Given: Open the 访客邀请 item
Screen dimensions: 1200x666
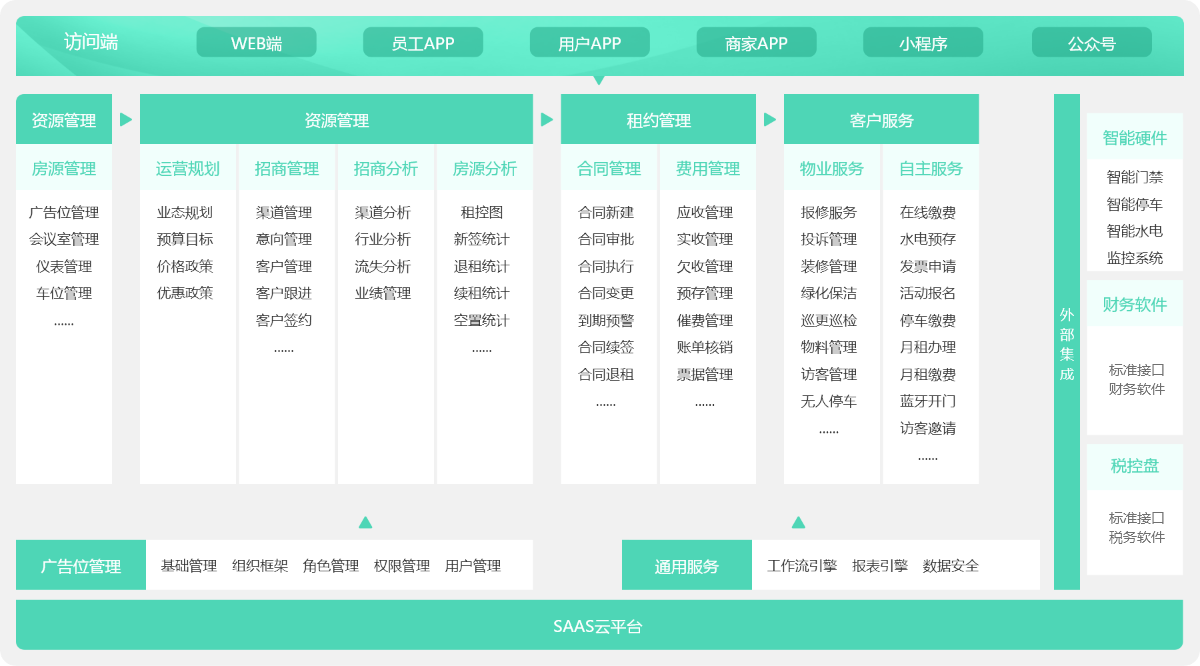Looking at the screenshot, I should 928,428.
